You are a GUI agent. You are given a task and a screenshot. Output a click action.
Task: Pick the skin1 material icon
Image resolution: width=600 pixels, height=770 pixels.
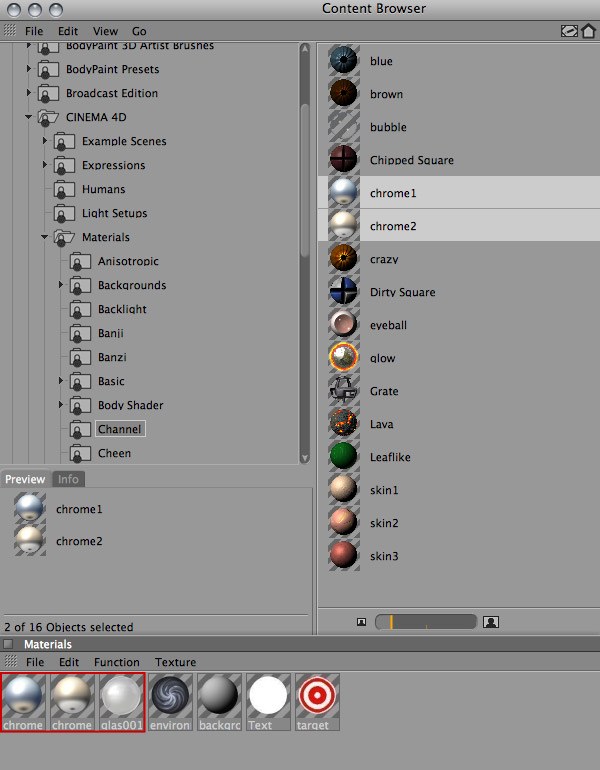pos(344,489)
